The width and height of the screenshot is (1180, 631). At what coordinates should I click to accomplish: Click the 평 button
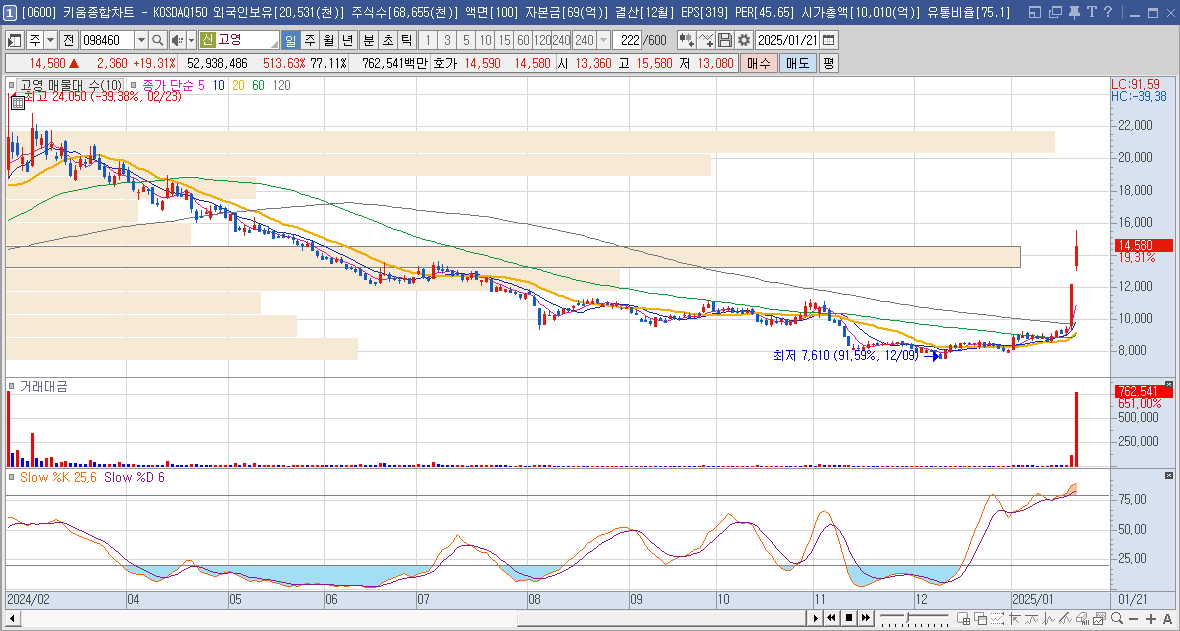[x=828, y=63]
